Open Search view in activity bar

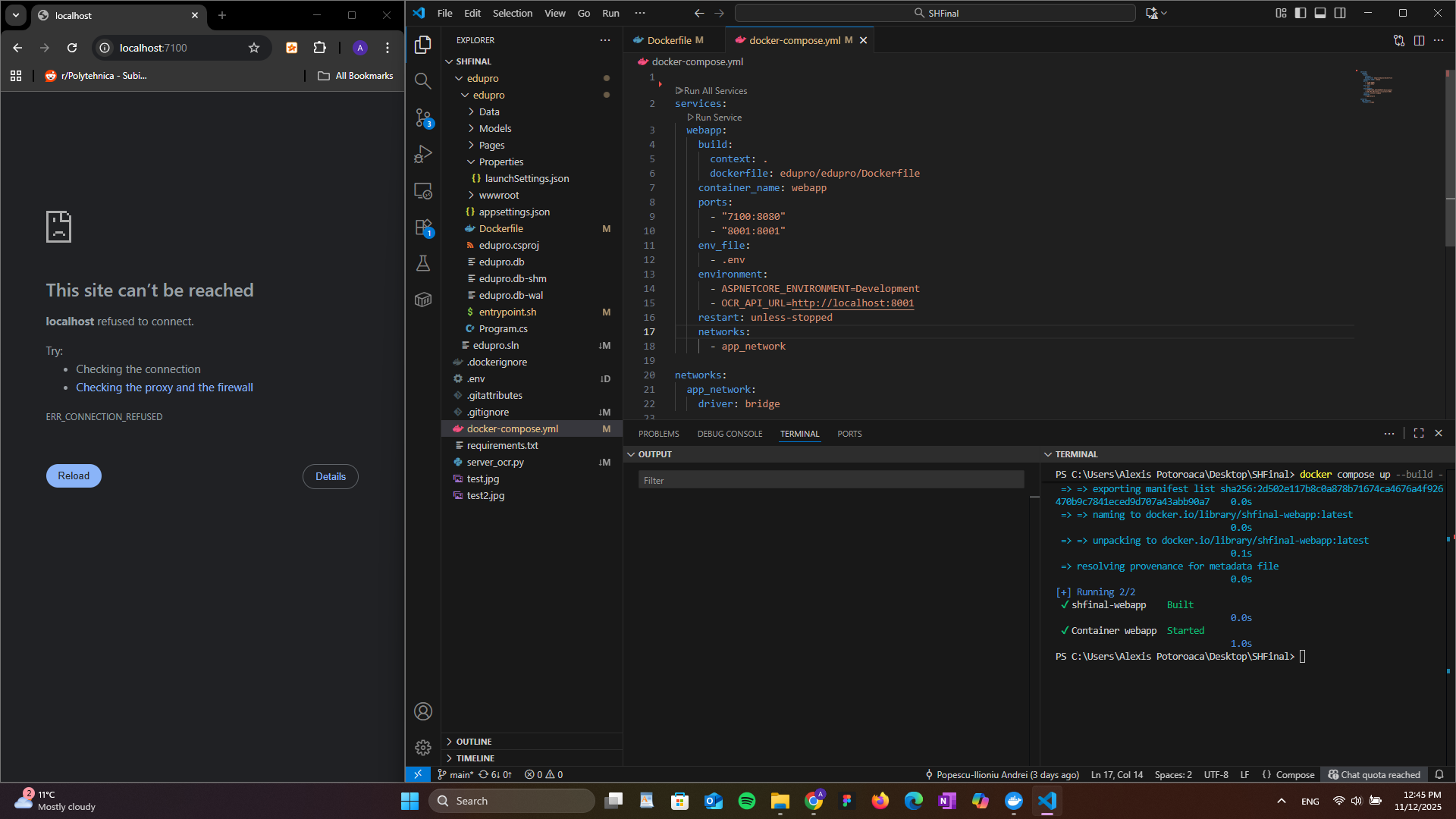tap(423, 80)
